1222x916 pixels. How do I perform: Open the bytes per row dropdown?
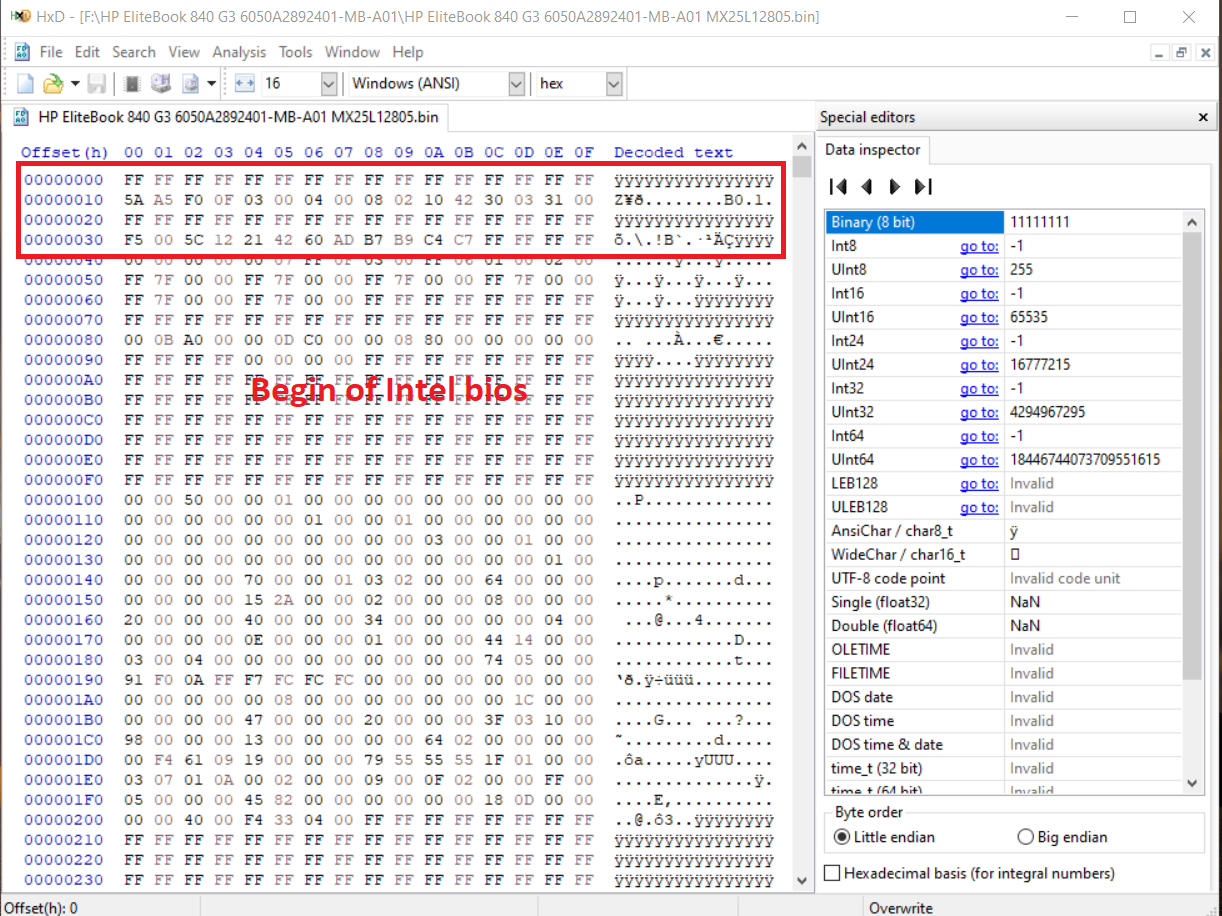(328, 84)
